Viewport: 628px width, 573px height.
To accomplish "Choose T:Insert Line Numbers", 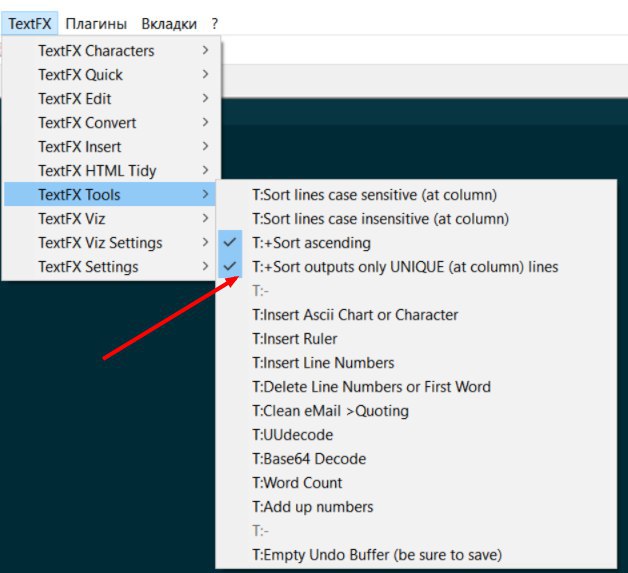I will coord(416,363).
